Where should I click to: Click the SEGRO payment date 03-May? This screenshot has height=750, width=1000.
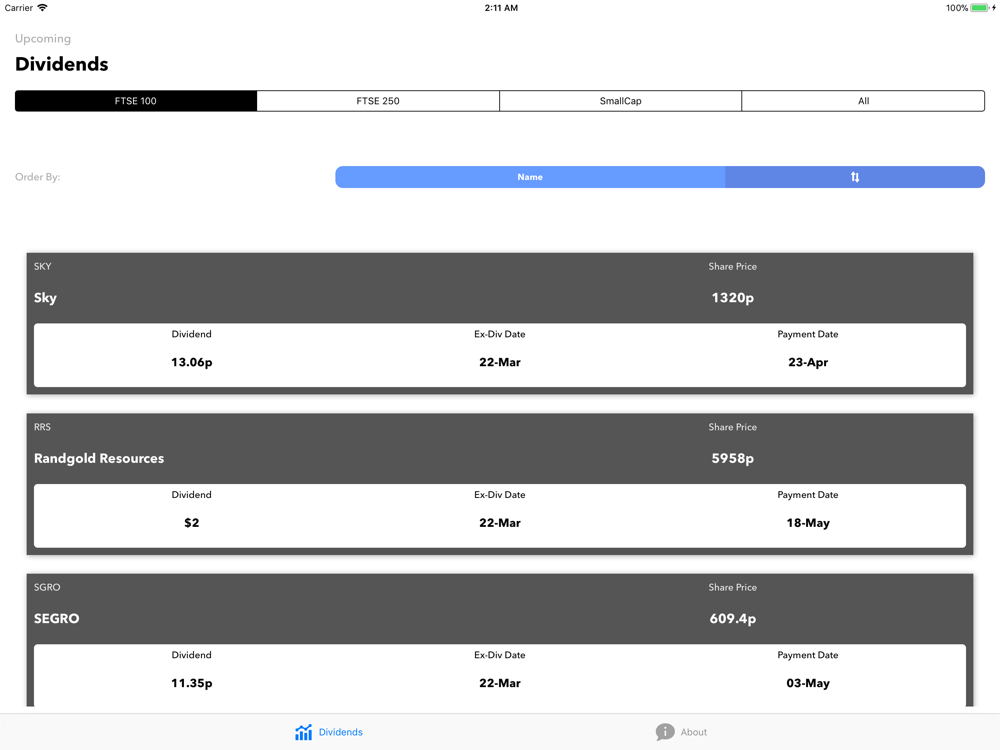[808, 683]
